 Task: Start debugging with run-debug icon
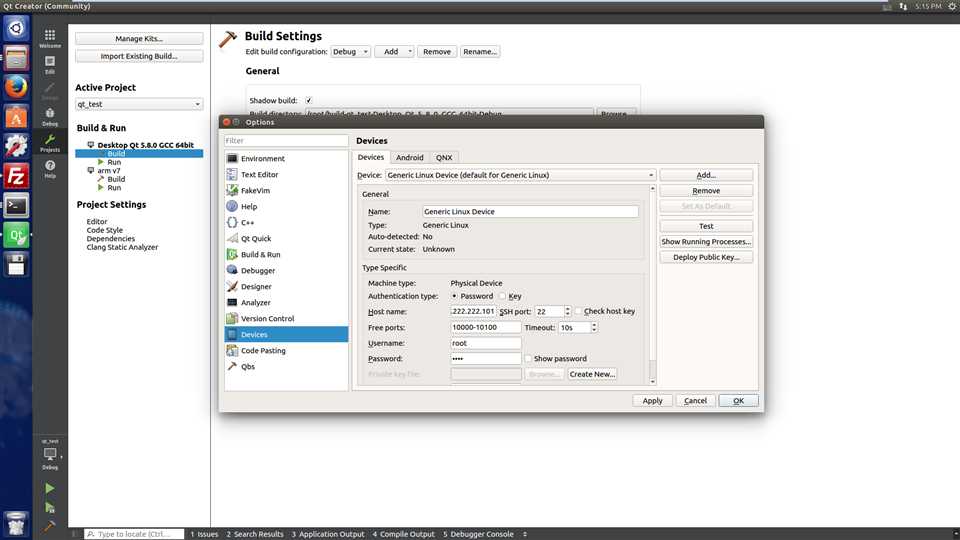pos(50,508)
